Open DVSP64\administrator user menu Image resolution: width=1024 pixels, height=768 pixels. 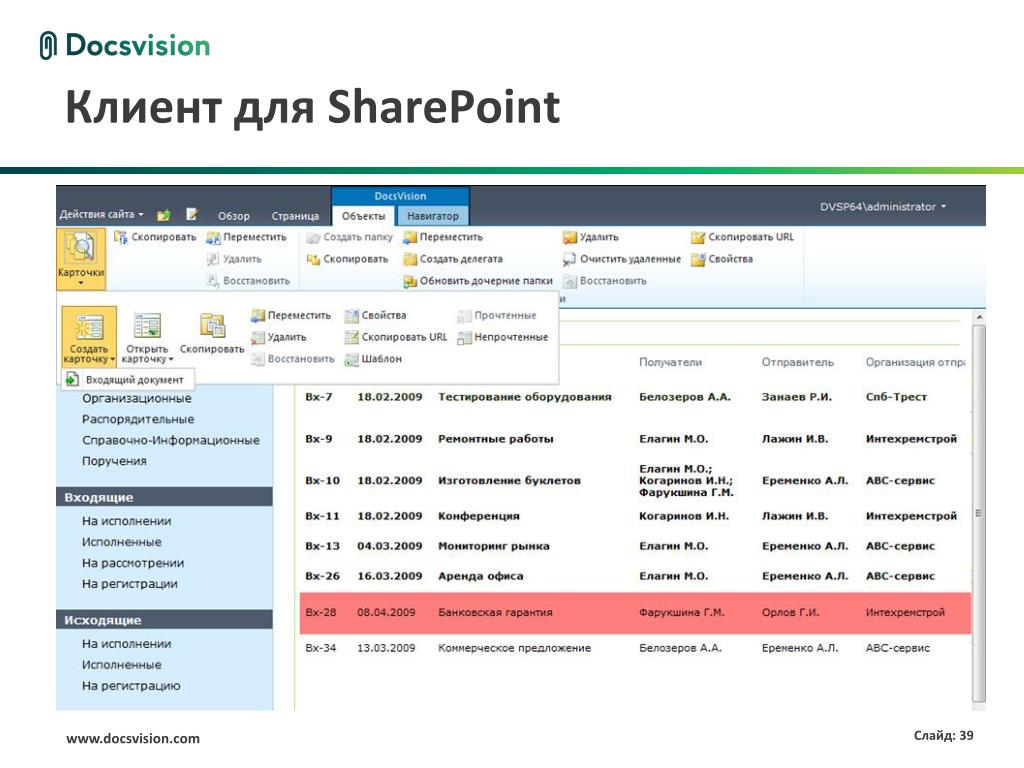[x=883, y=206]
